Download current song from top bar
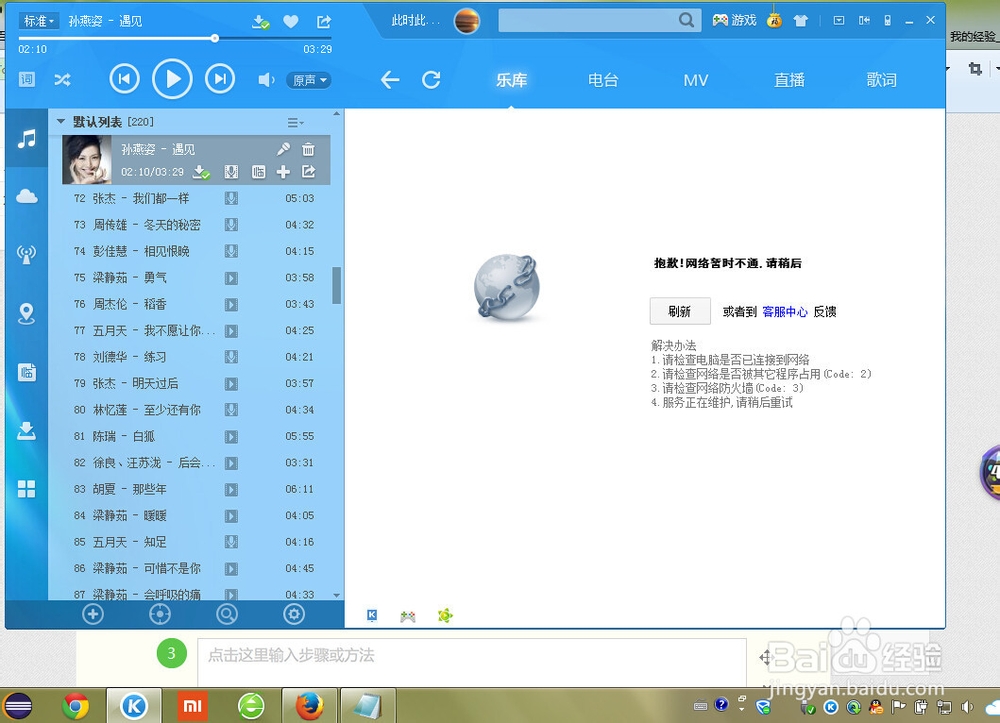The width and height of the screenshot is (1000, 723). tap(260, 22)
